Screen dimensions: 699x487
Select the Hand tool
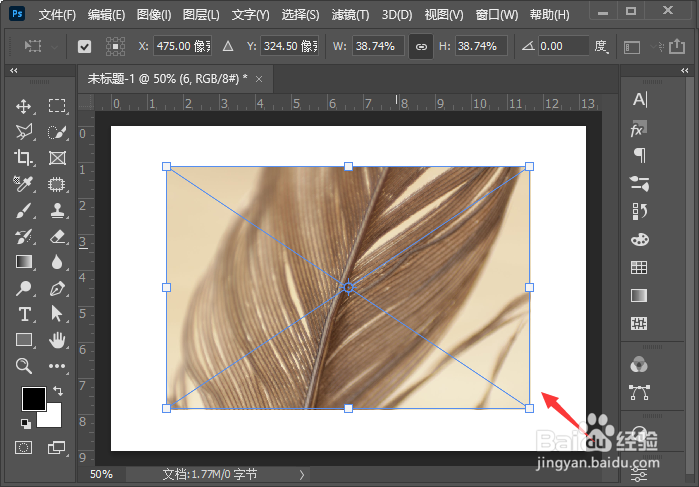(57, 340)
